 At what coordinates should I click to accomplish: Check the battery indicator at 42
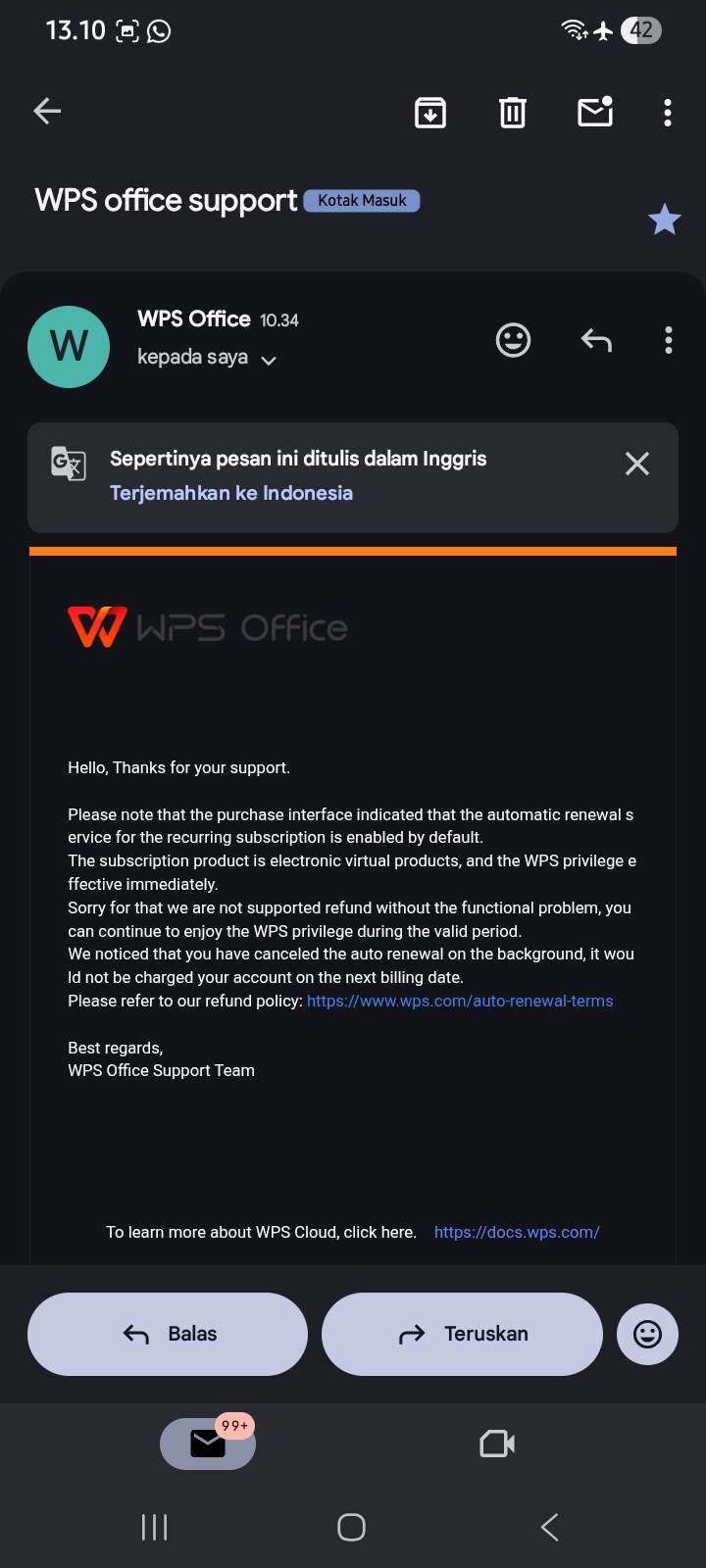[x=641, y=30]
